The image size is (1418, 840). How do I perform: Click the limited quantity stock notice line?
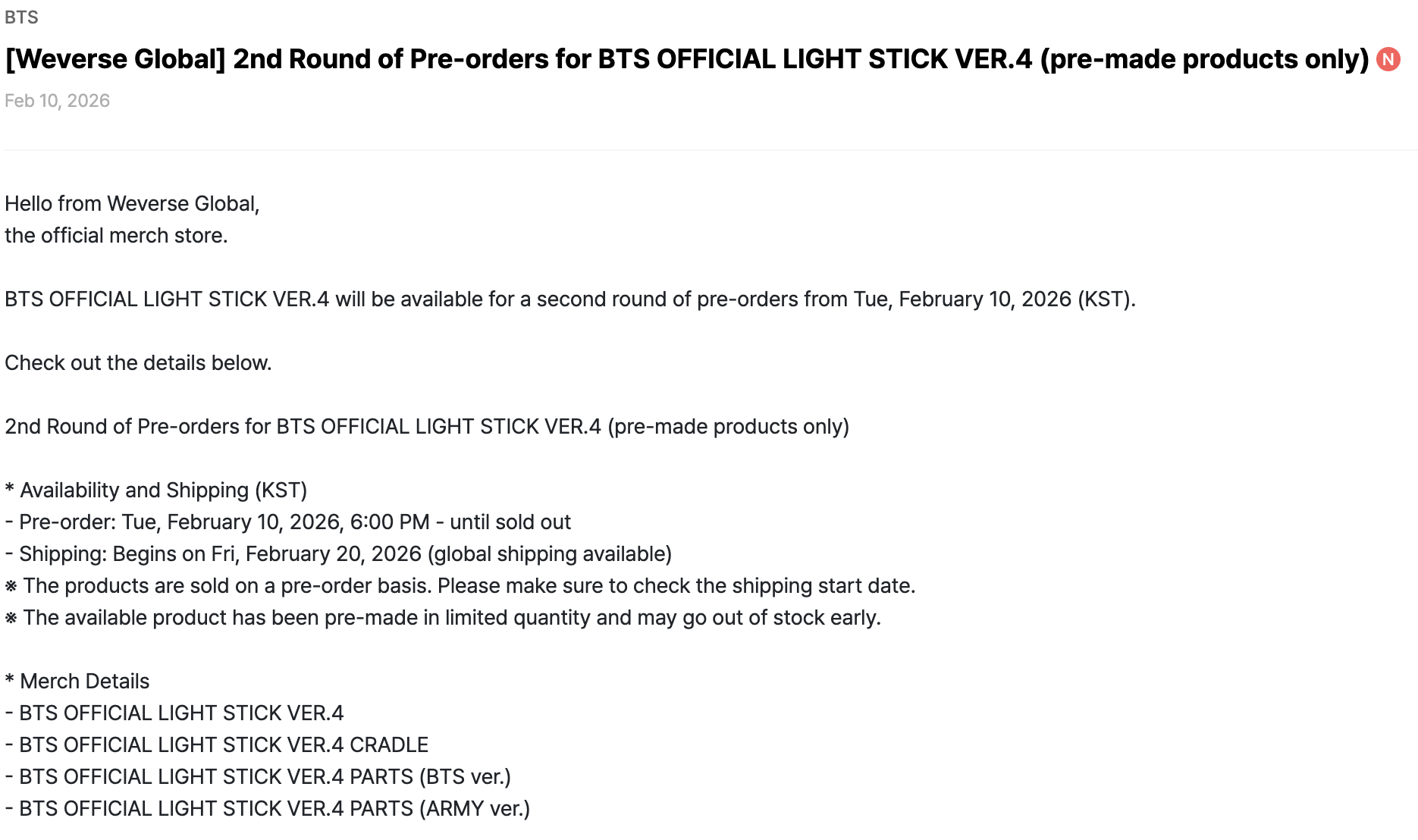[x=443, y=618]
